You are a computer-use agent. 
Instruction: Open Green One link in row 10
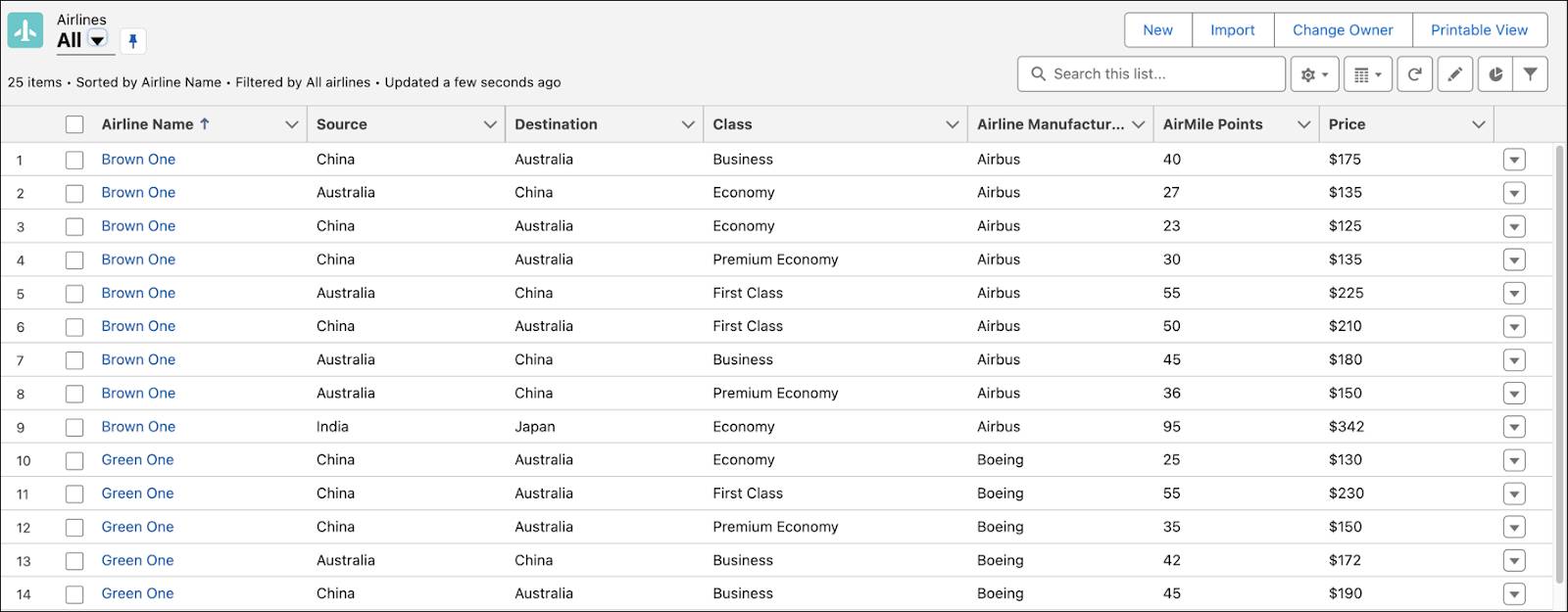point(137,459)
